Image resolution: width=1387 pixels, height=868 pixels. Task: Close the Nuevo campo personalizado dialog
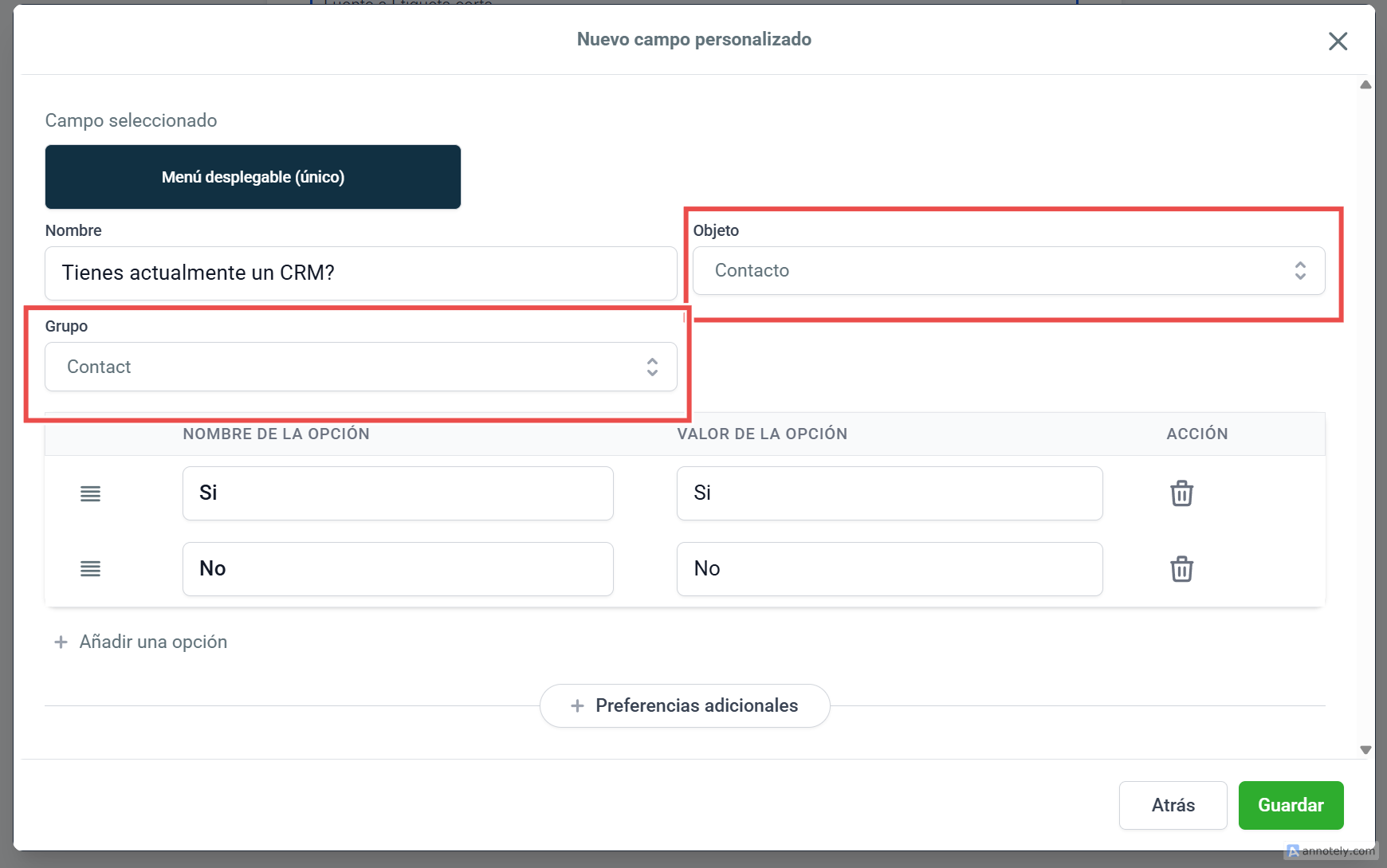[1338, 41]
